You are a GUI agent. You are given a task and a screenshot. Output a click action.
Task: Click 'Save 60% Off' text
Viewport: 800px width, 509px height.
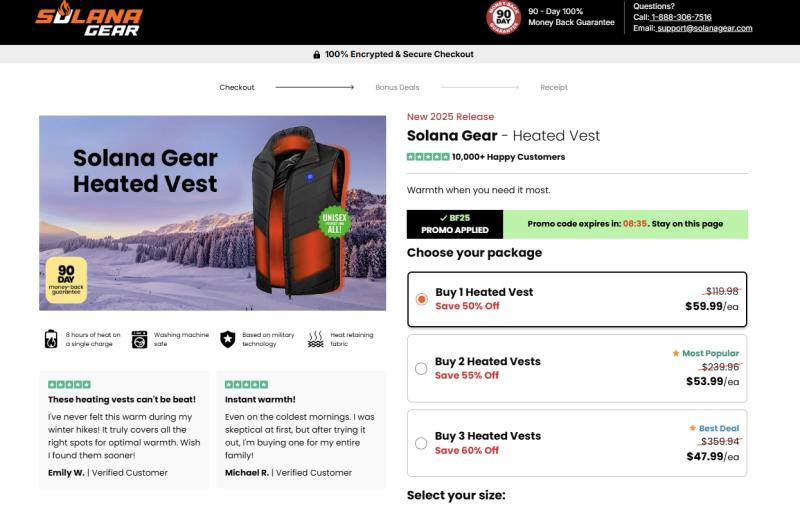click(467, 450)
